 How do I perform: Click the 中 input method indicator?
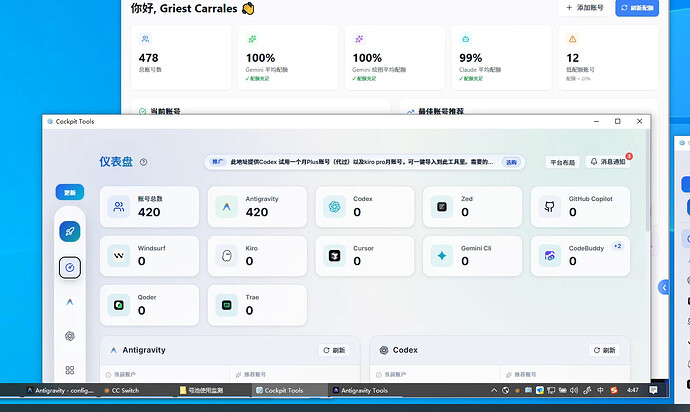pyautogui.click(x=600, y=390)
